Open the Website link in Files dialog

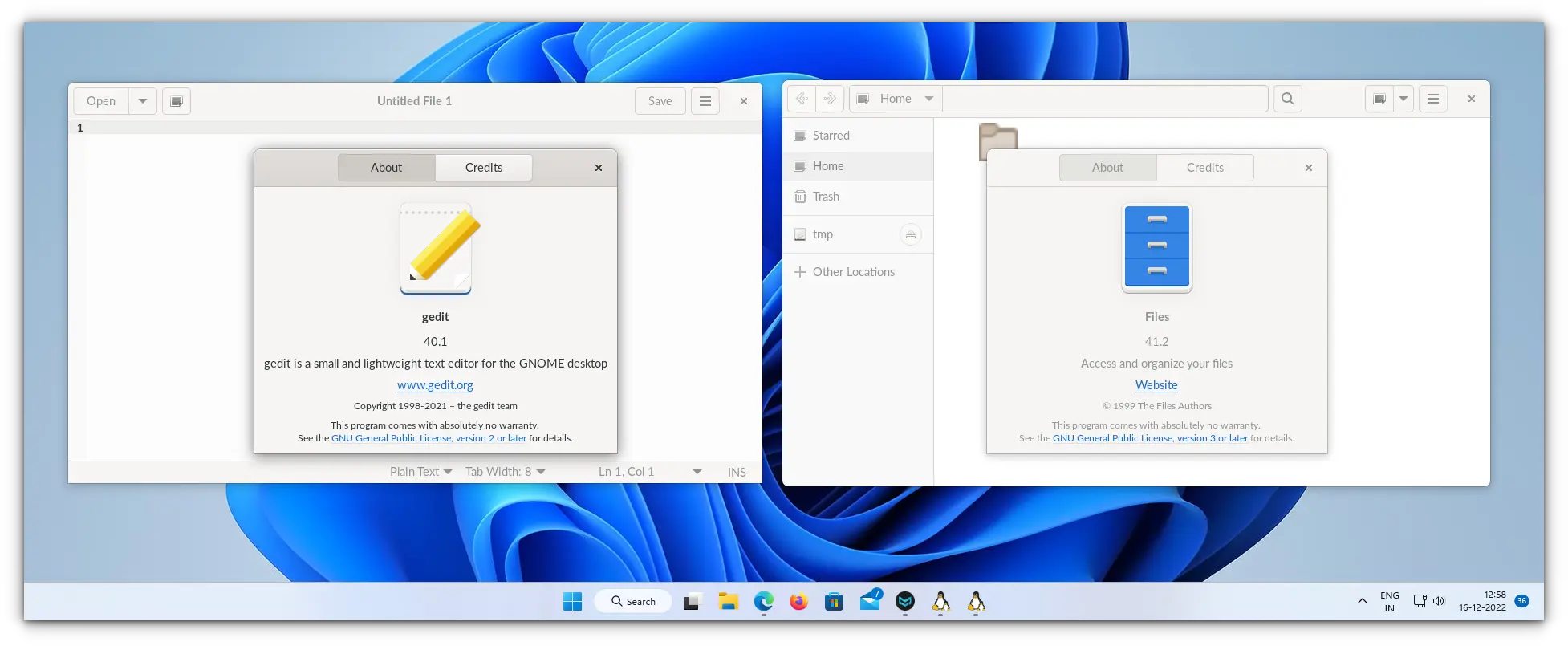coord(1156,385)
